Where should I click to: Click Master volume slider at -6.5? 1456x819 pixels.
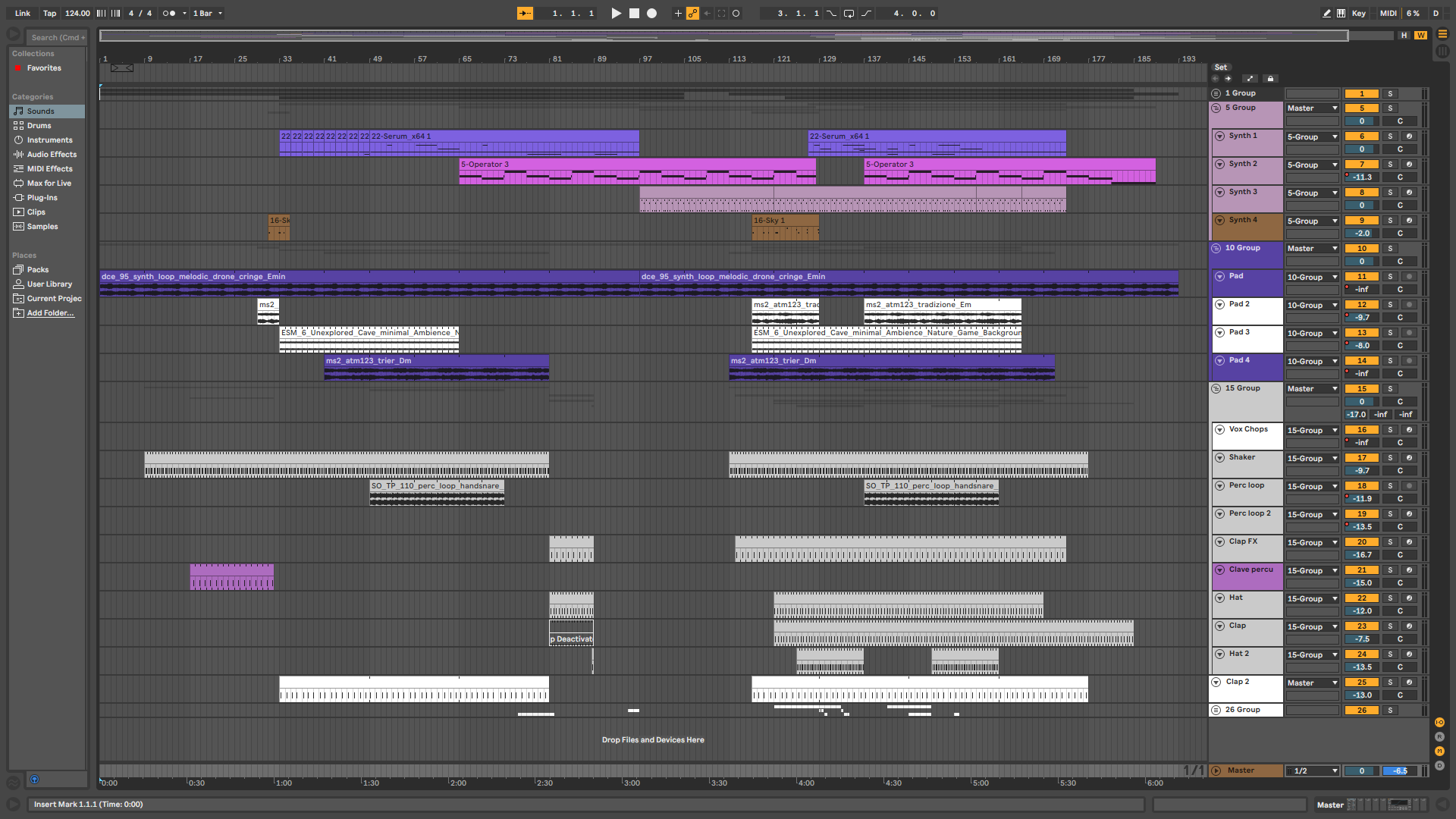(x=1400, y=771)
